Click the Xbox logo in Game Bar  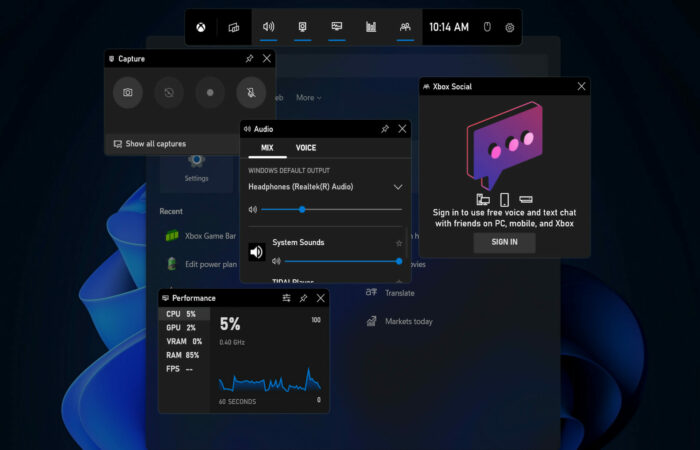point(201,28)
